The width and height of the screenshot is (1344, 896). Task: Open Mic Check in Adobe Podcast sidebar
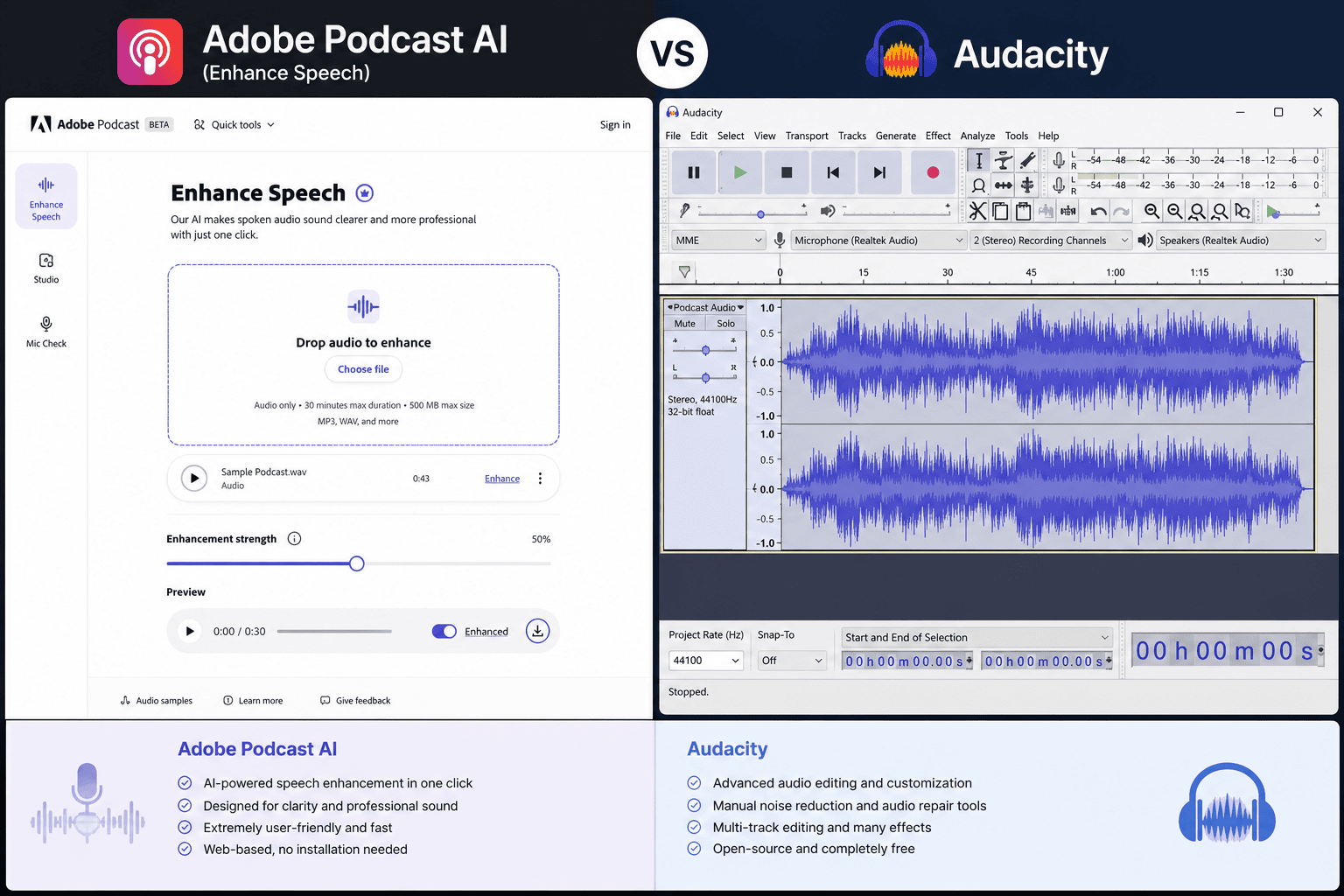click(46, 332)
